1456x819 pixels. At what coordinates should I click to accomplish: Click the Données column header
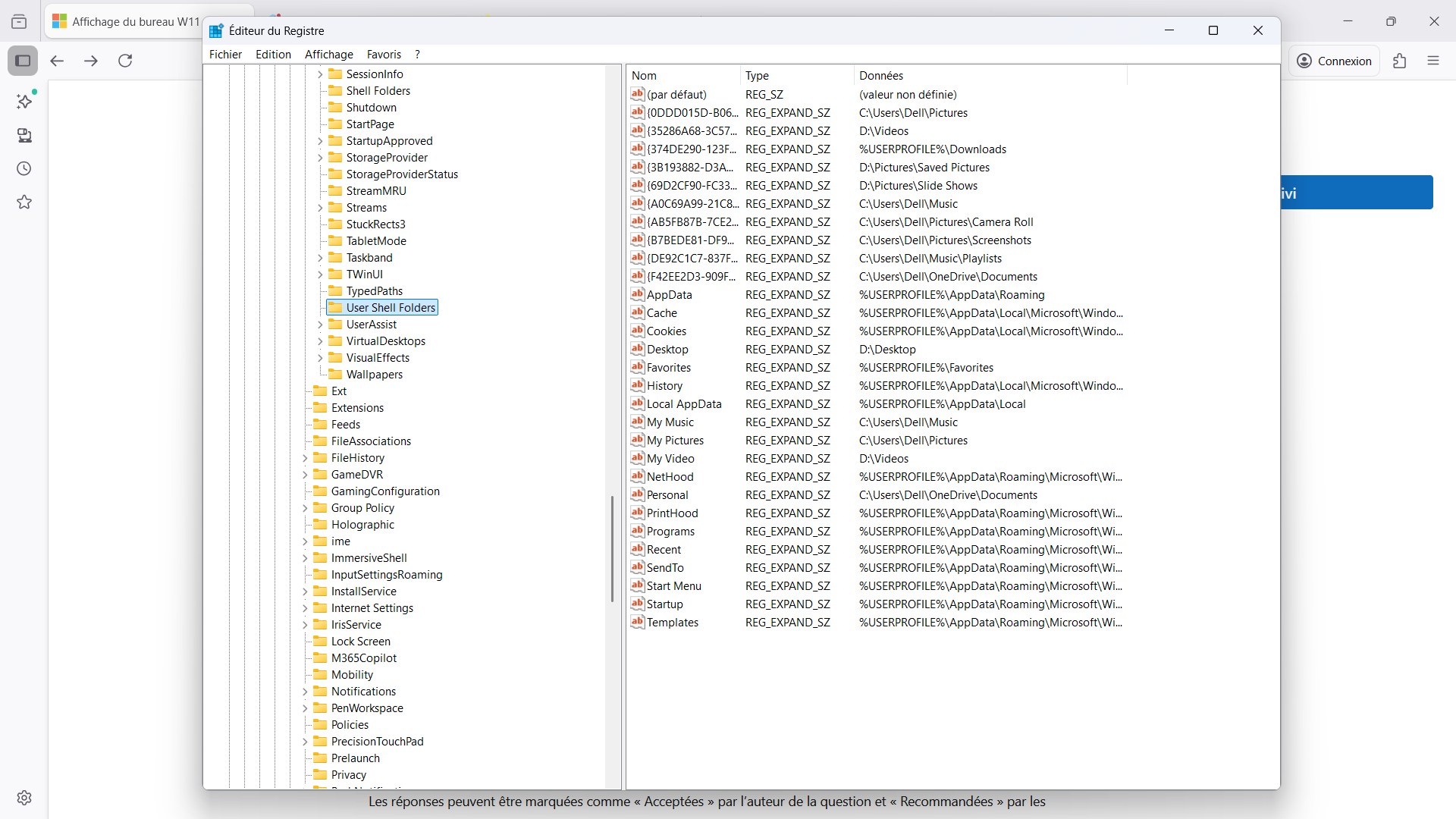[990, 75]
